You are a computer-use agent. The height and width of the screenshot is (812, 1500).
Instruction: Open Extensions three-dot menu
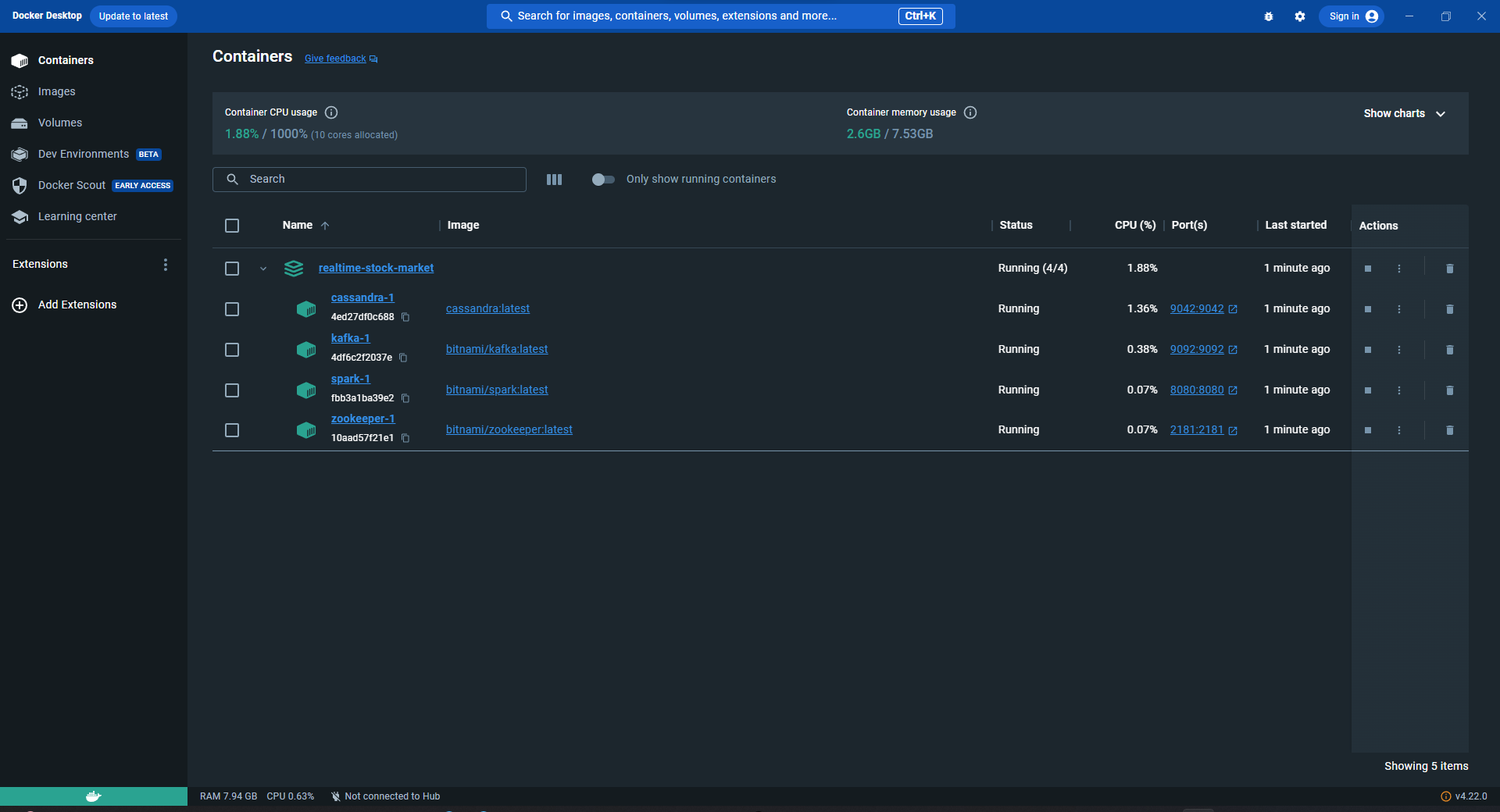tap(166, 265)
